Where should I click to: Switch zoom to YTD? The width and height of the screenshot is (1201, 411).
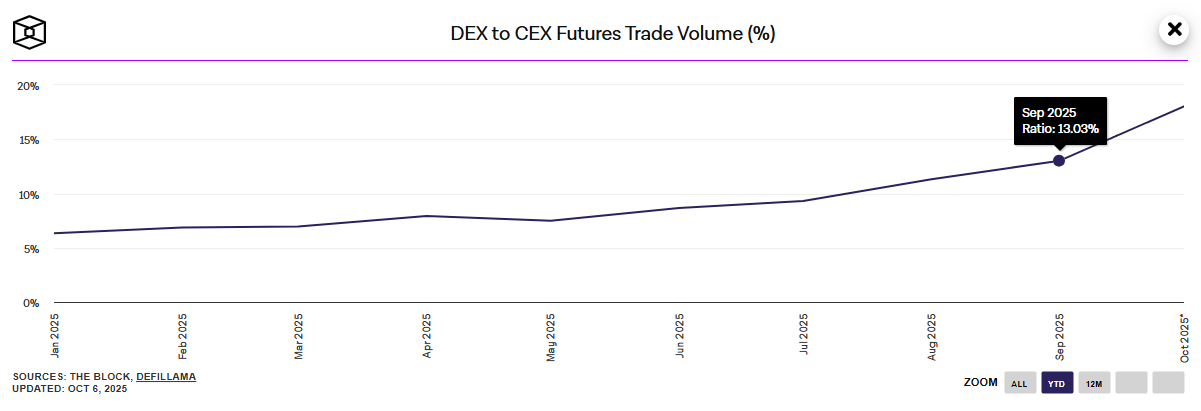(x=1057, y=382)
